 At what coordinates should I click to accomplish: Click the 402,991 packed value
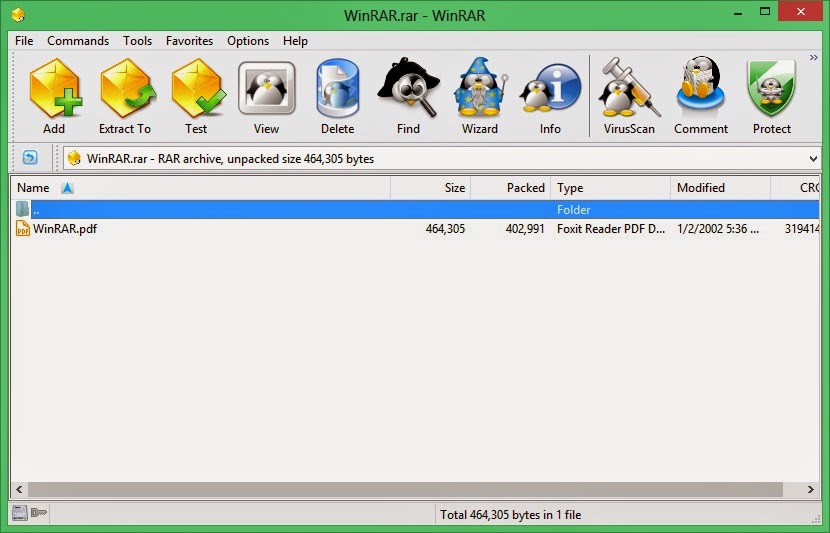pyautogui.click(x=525, y=229)
